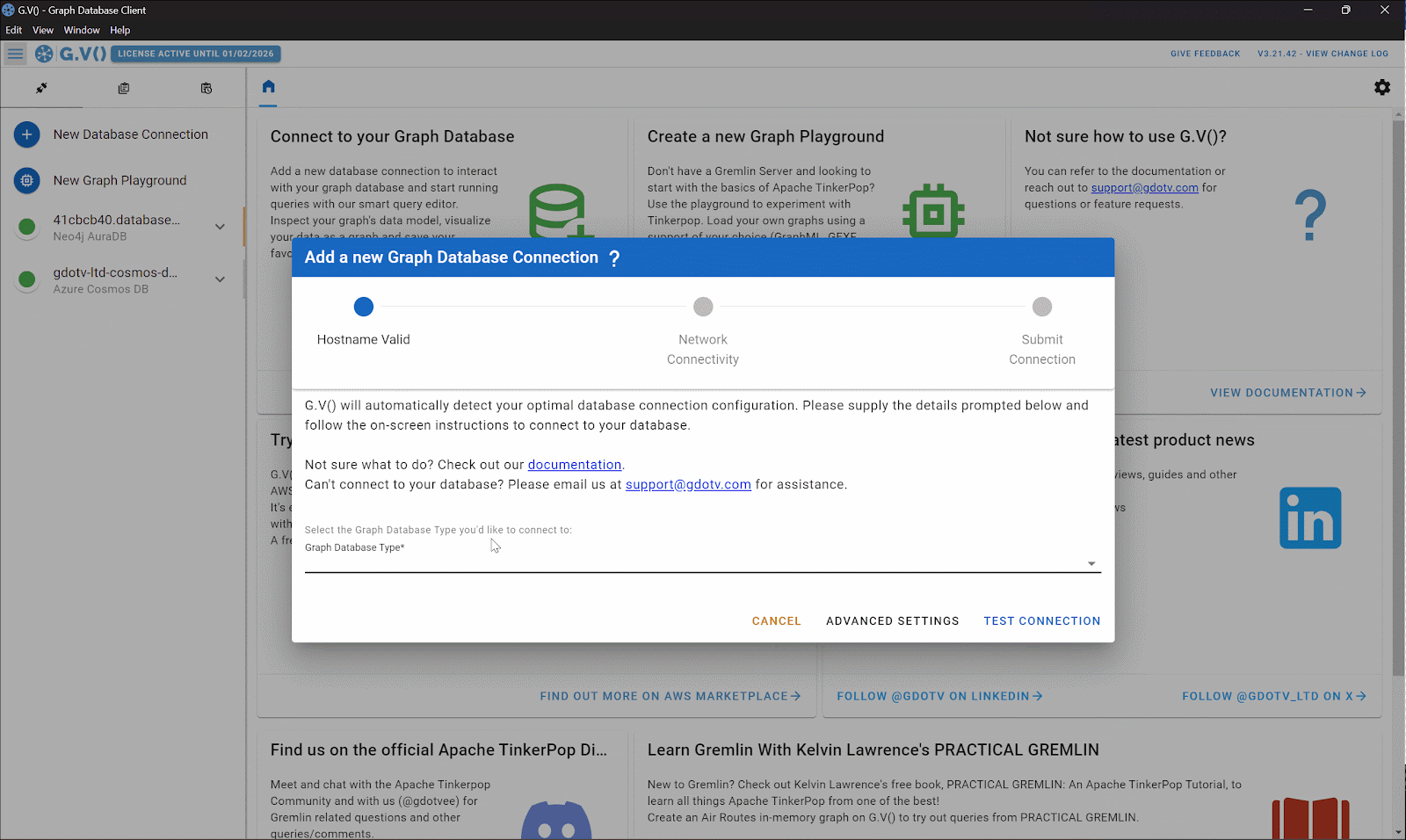Click Follow @GDOTV_LTD on X
Viewport: 1406px width, 840px height.
(x=1274, y=696)
